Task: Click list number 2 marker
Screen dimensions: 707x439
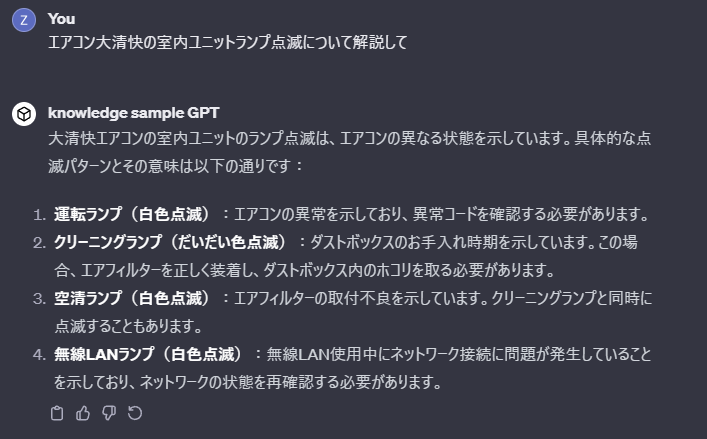Action: click(x=38, y=242)
